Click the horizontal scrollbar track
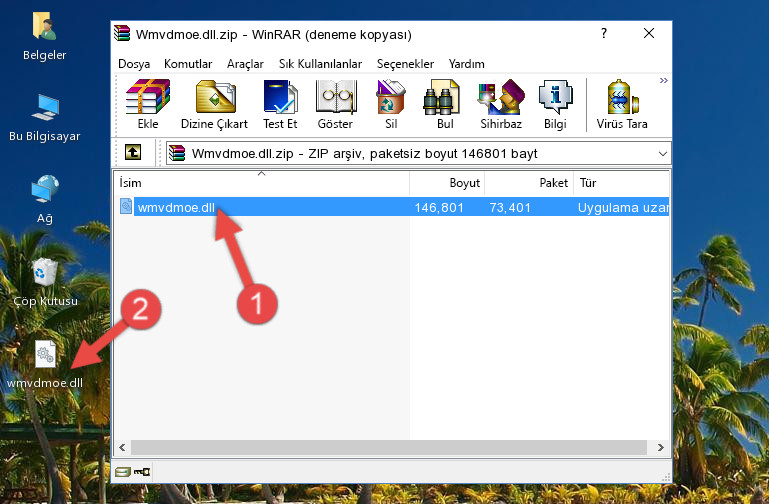Image resolution: width=769 pixels, height=504 pixels. coord(388,447)
